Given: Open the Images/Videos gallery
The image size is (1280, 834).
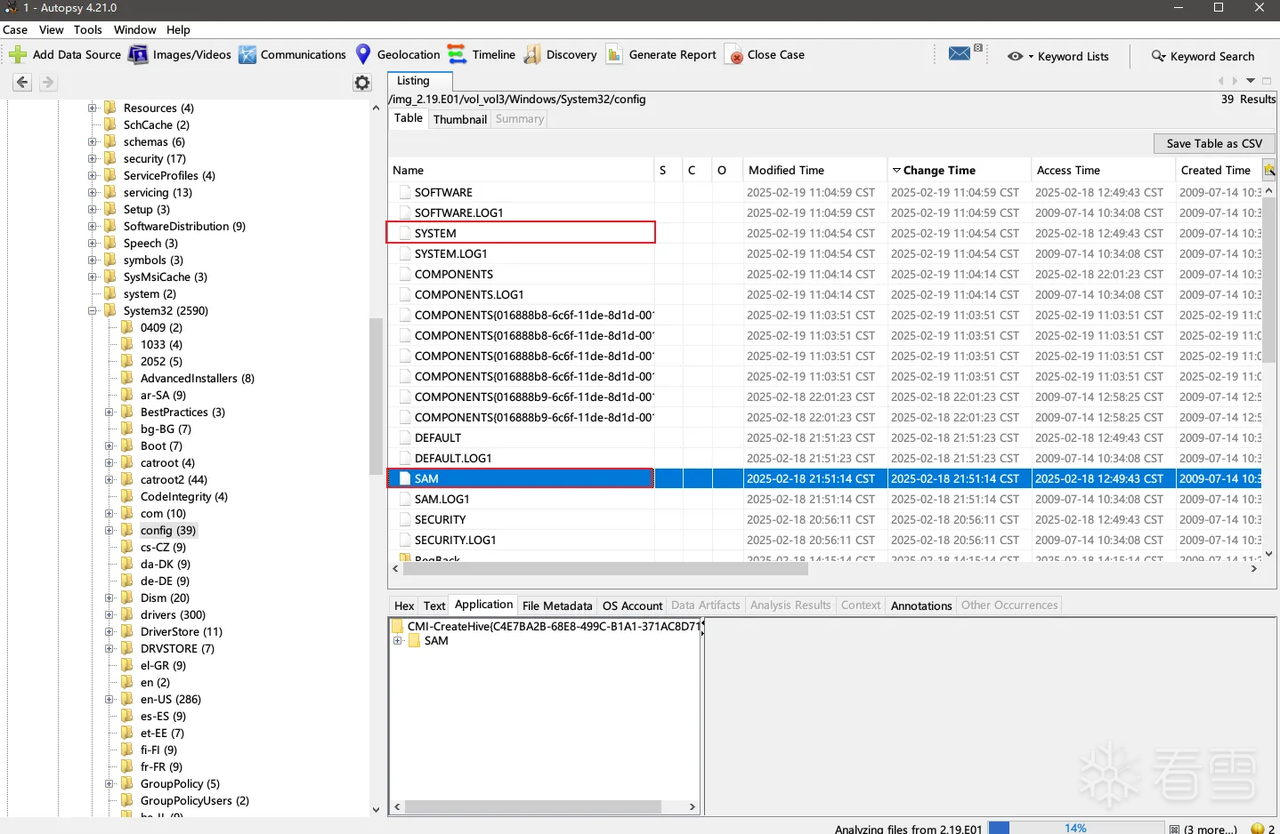Looking at the screenshot, I should [x=180, y=55].
